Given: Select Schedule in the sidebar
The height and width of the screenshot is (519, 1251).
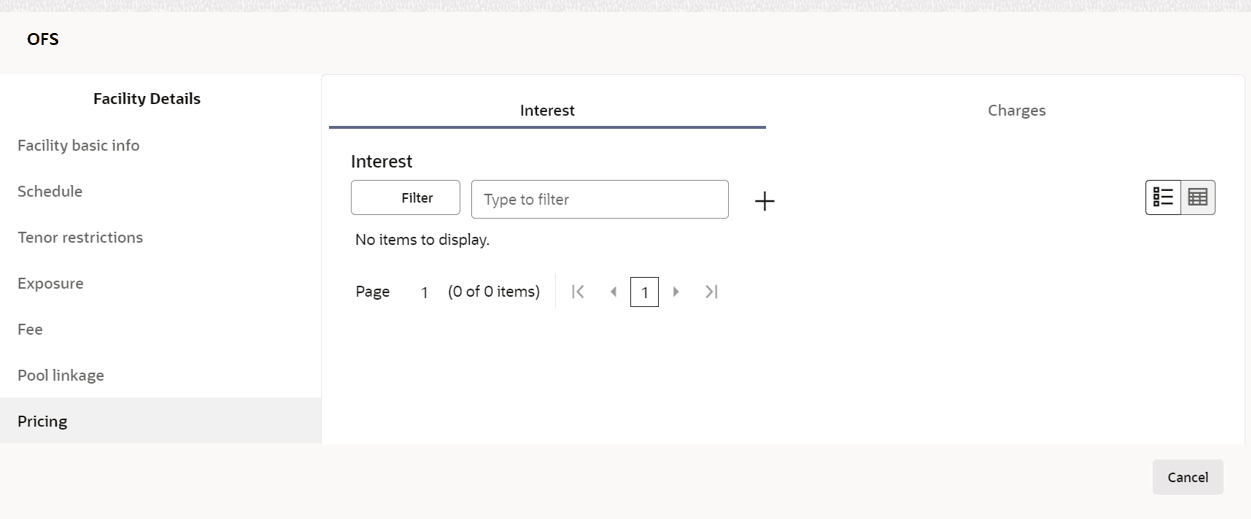Looking at the screenshot, I should [x=50, y=191].
